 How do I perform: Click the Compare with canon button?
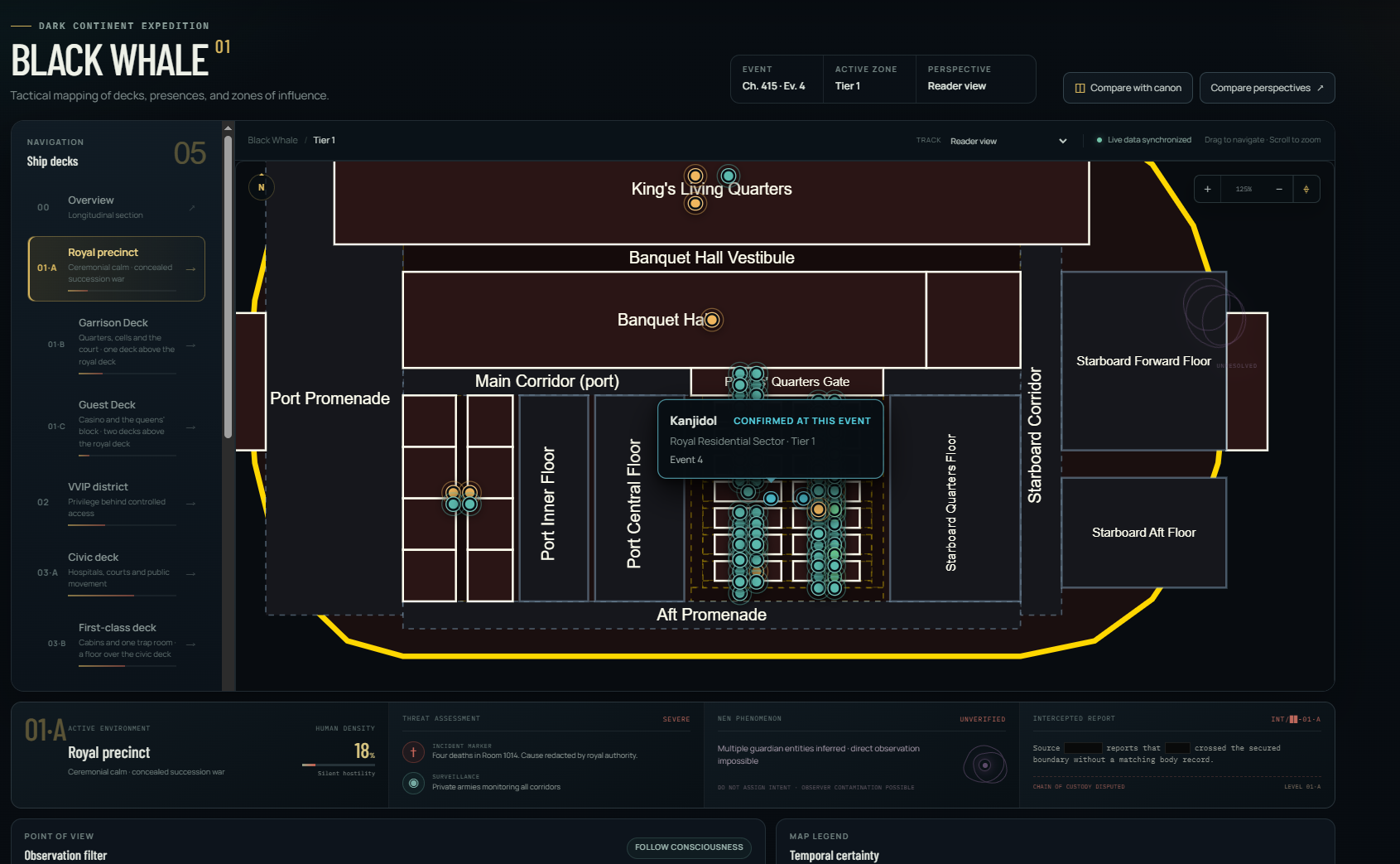click(1128, 88)
